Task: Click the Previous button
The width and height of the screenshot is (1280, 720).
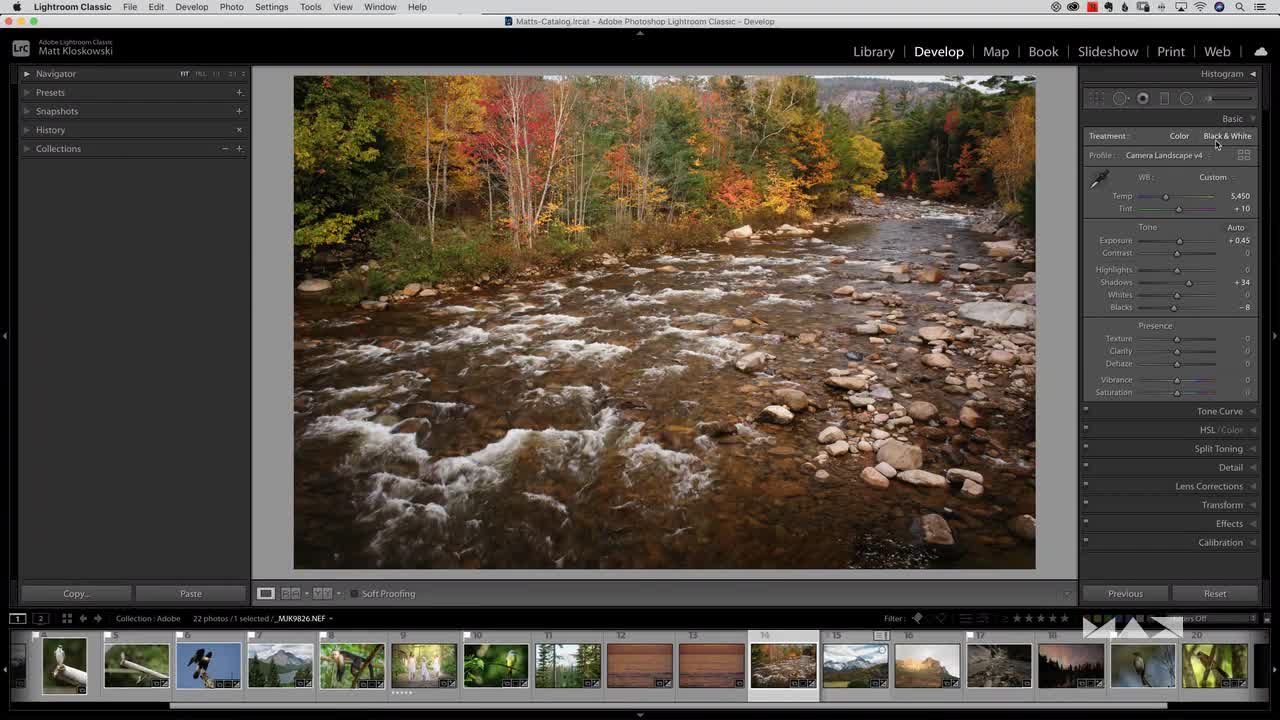Action: click(1125, 594)
